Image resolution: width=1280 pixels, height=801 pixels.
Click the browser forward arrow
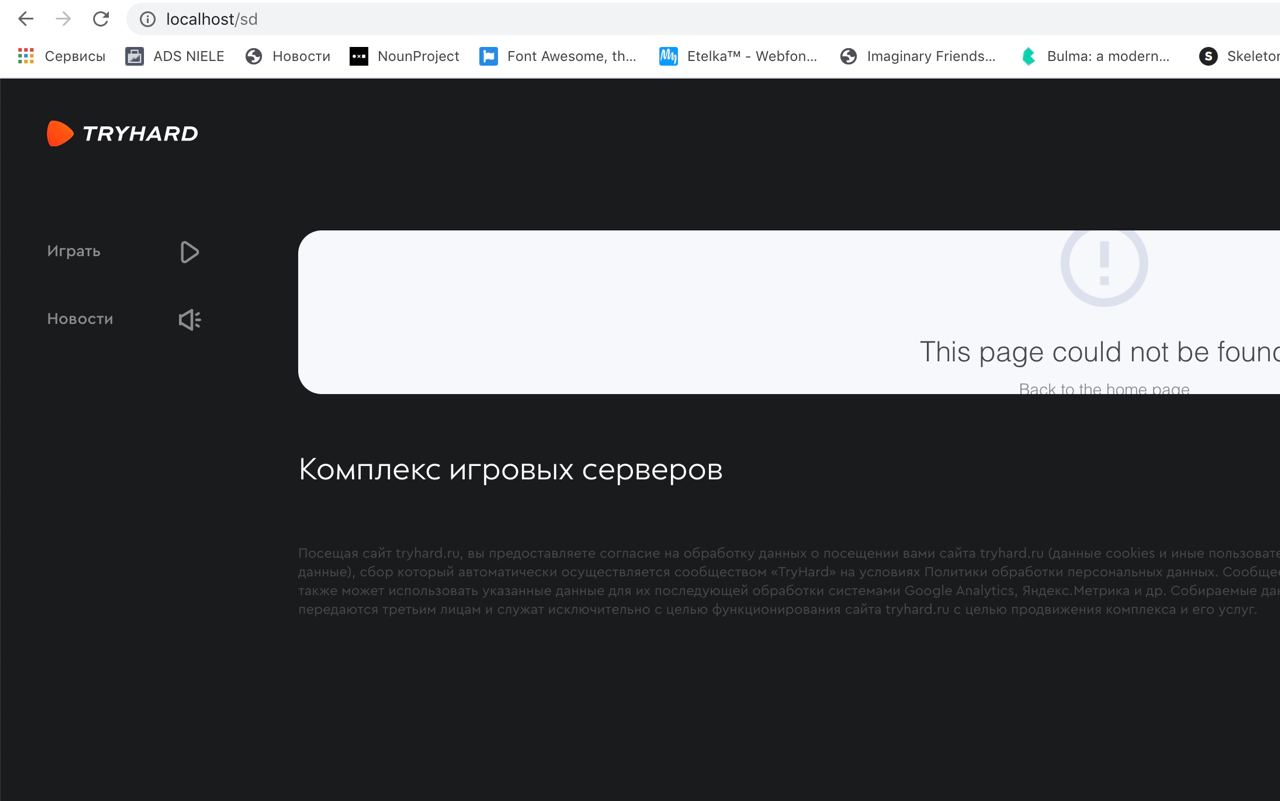coord(63,19)
